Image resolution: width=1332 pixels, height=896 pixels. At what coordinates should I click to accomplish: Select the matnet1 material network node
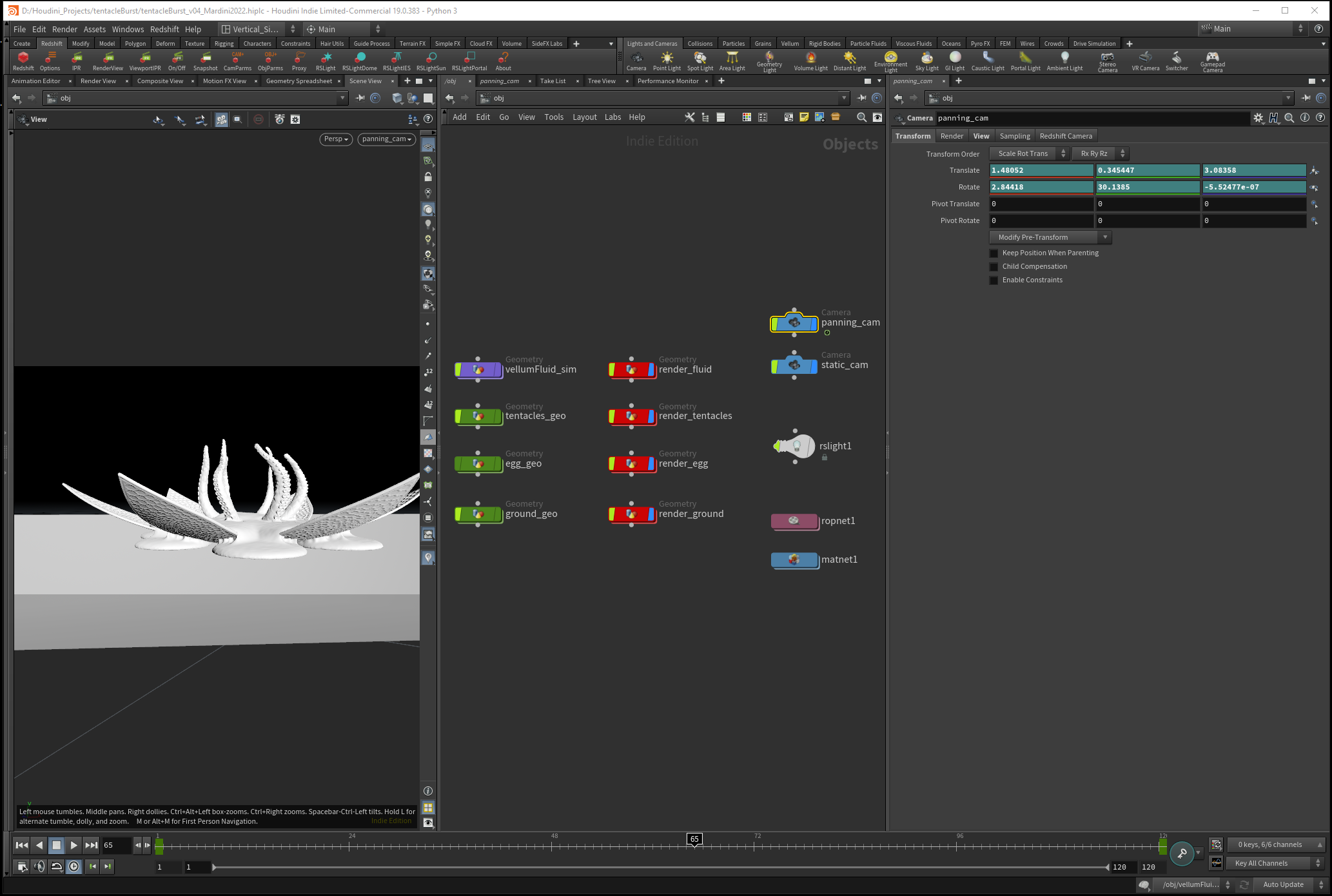point(794,560)
